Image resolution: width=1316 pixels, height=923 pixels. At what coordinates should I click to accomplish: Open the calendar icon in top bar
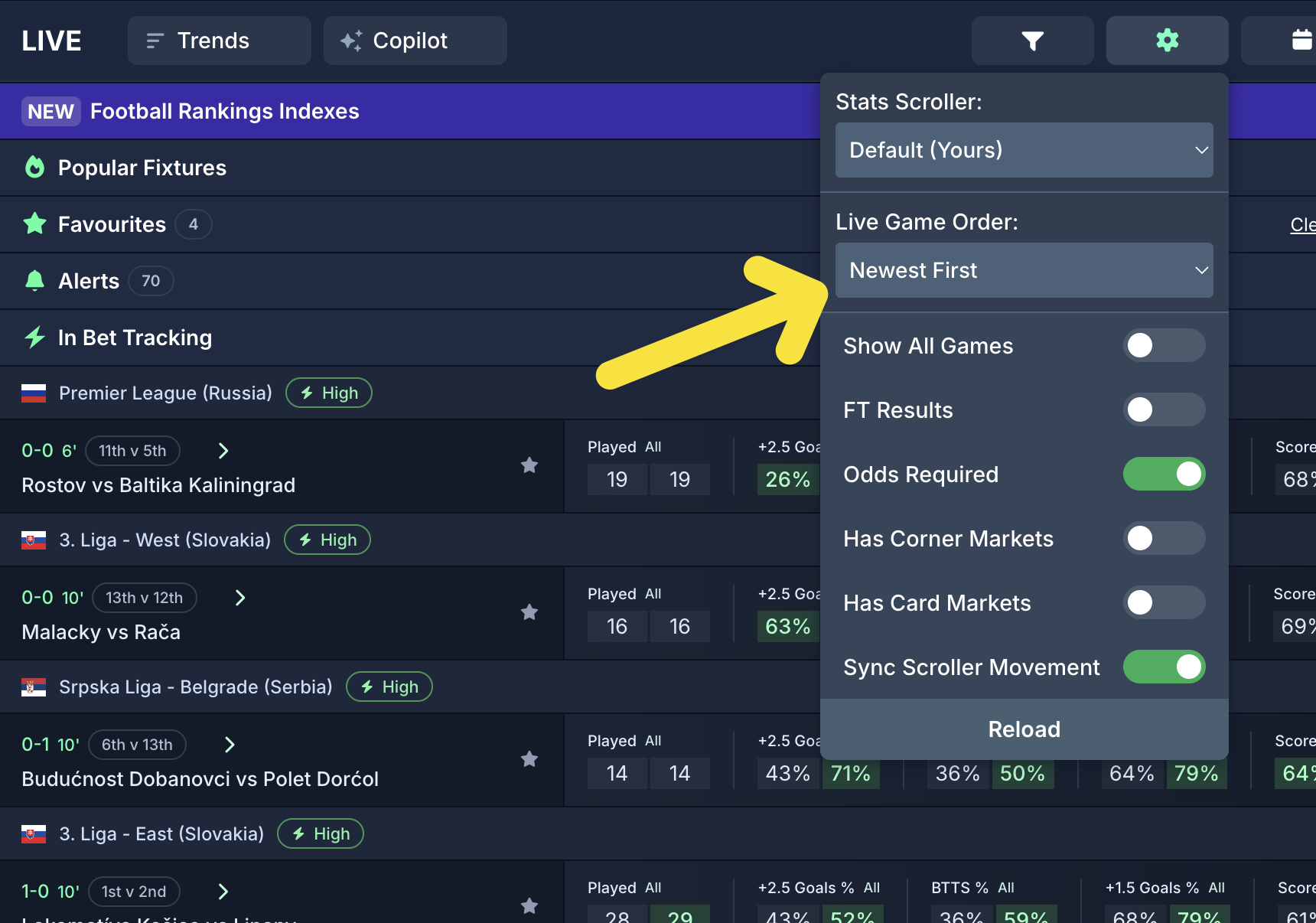(x=1301, y=41)
